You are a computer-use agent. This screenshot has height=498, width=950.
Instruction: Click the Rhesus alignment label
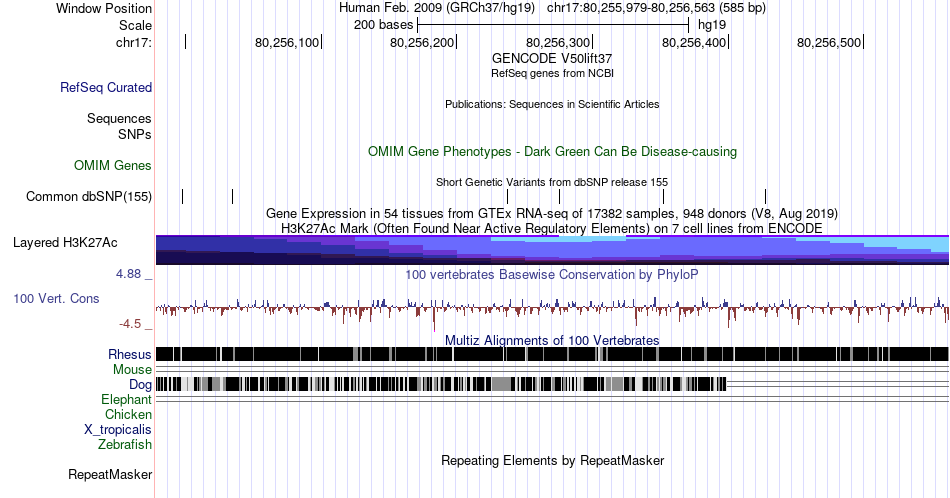pos(130,354)
